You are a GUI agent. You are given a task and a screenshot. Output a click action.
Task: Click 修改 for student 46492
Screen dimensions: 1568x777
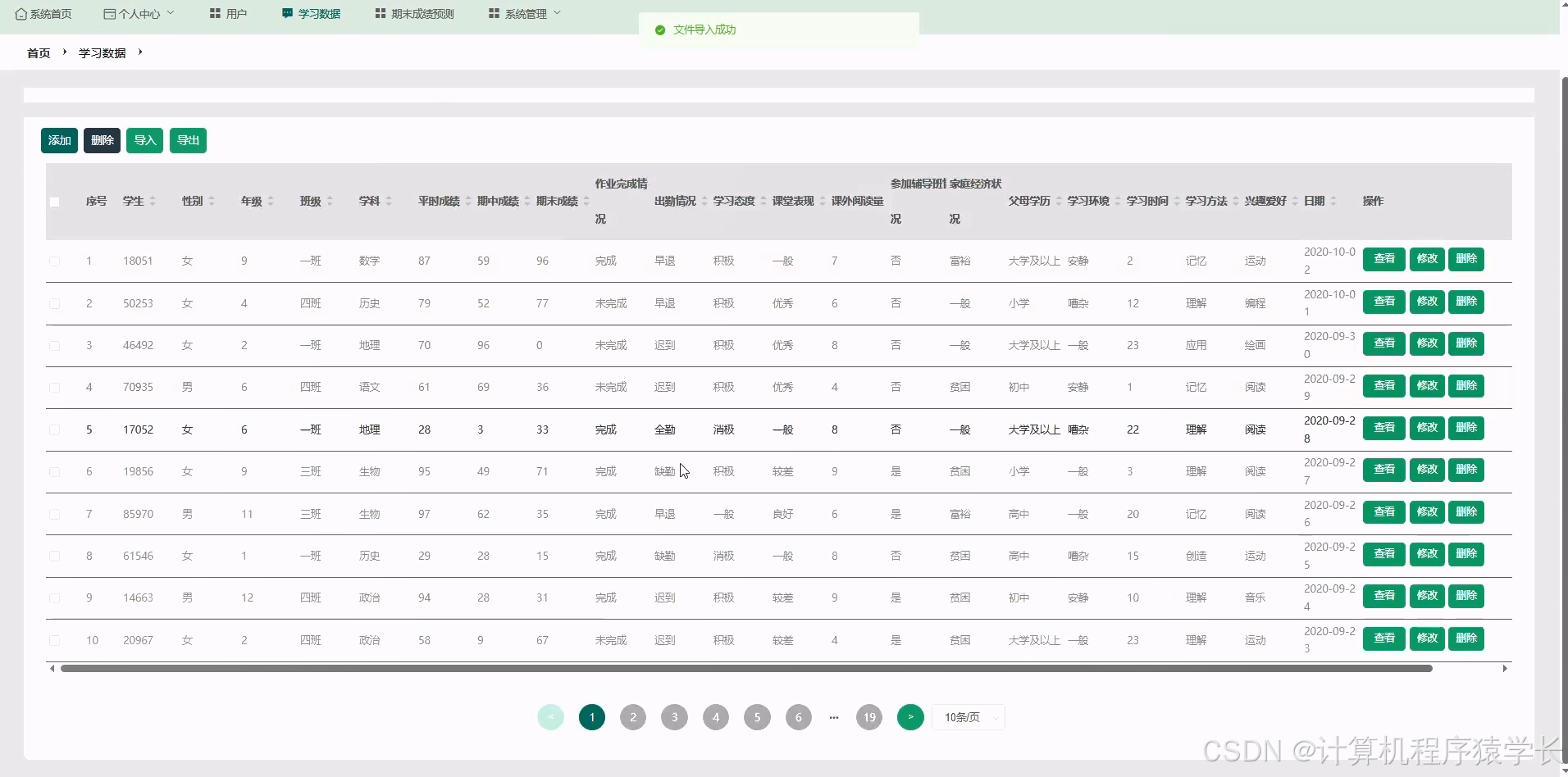(1427, 343)
